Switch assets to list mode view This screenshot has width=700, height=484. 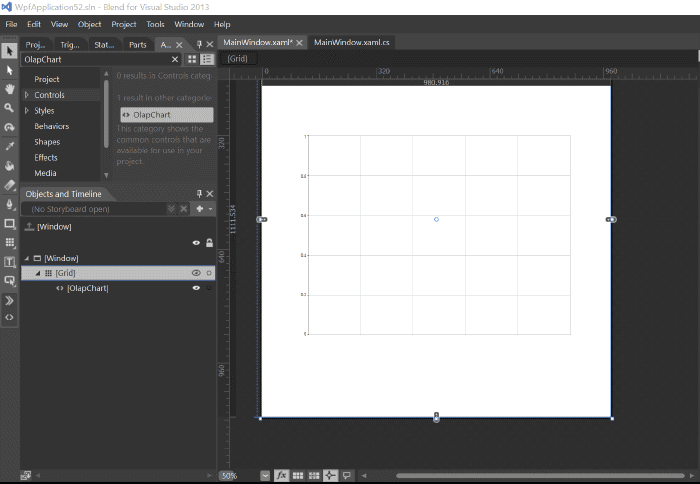[x=207, y=59]
